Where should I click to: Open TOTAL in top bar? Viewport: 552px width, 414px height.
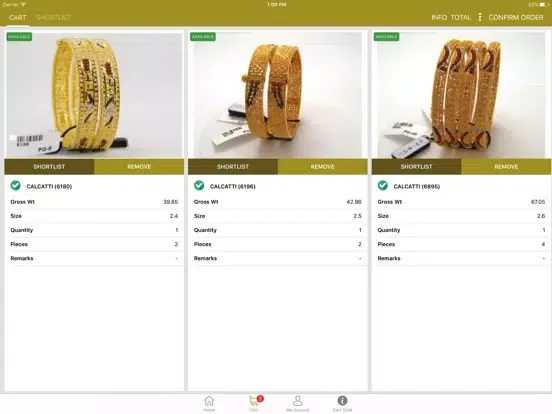pos(461,17)
